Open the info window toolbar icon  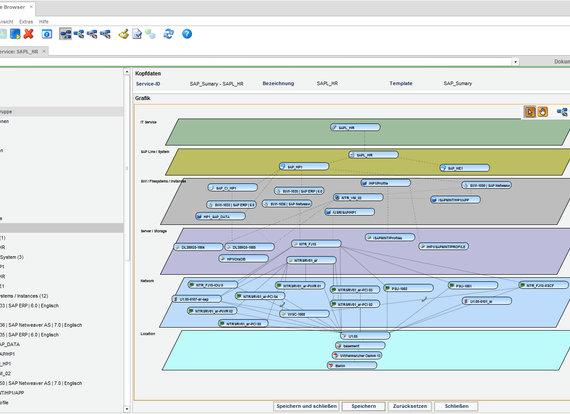click(x=47, y=34)
